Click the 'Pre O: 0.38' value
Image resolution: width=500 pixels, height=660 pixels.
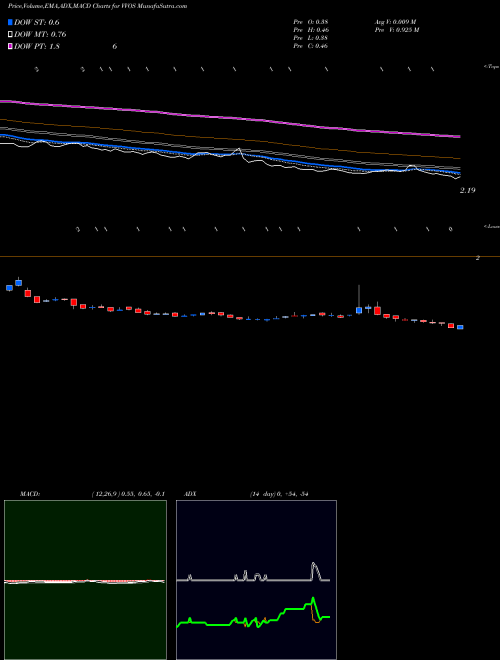(311, 22)
